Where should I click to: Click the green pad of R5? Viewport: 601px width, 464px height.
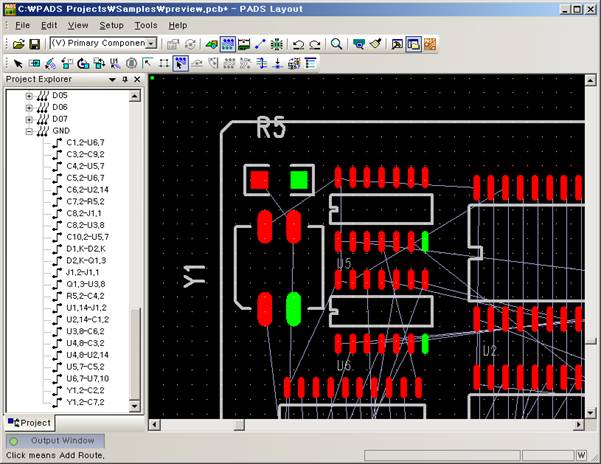point(299,180)
